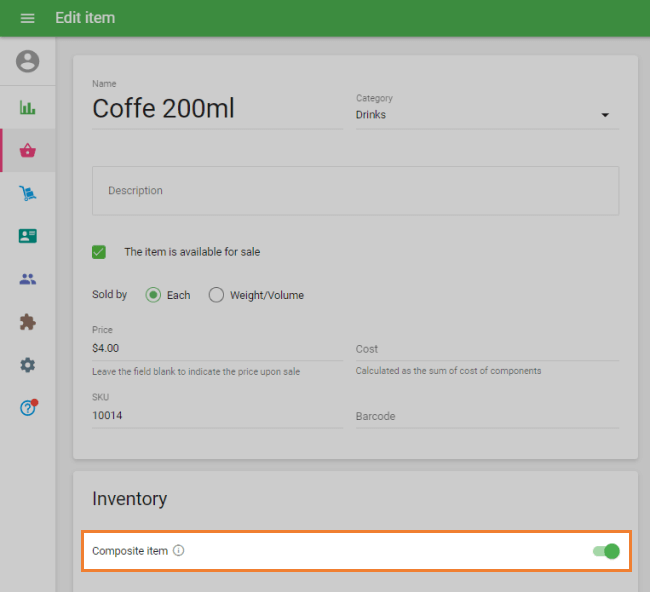Viewport: 650px width, 592px height.
Task: Go to Reports bar chart icon
Action: click(x=27, y=107)
